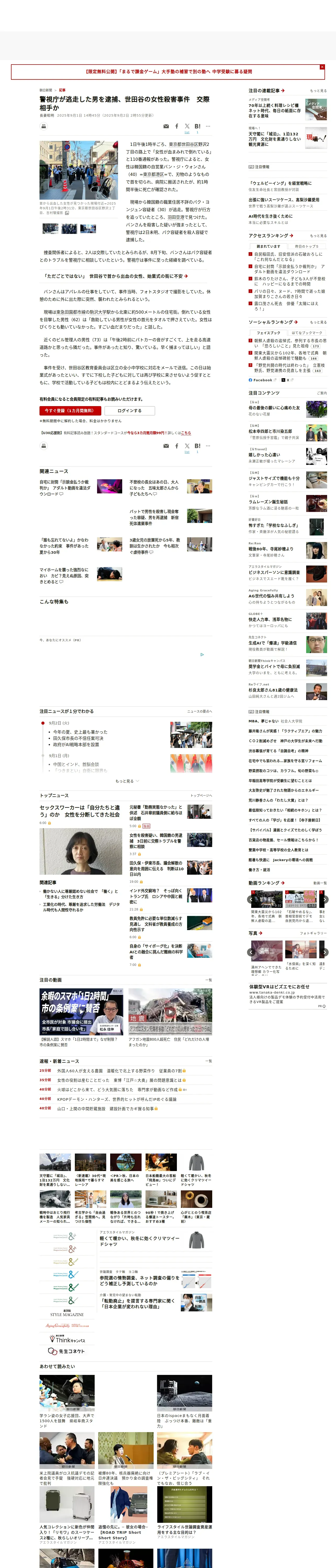This screenshot has width=336, height=1568.
Task: Click 今すぐ登録（1カ月間無料） button
Action: [70, 411]
